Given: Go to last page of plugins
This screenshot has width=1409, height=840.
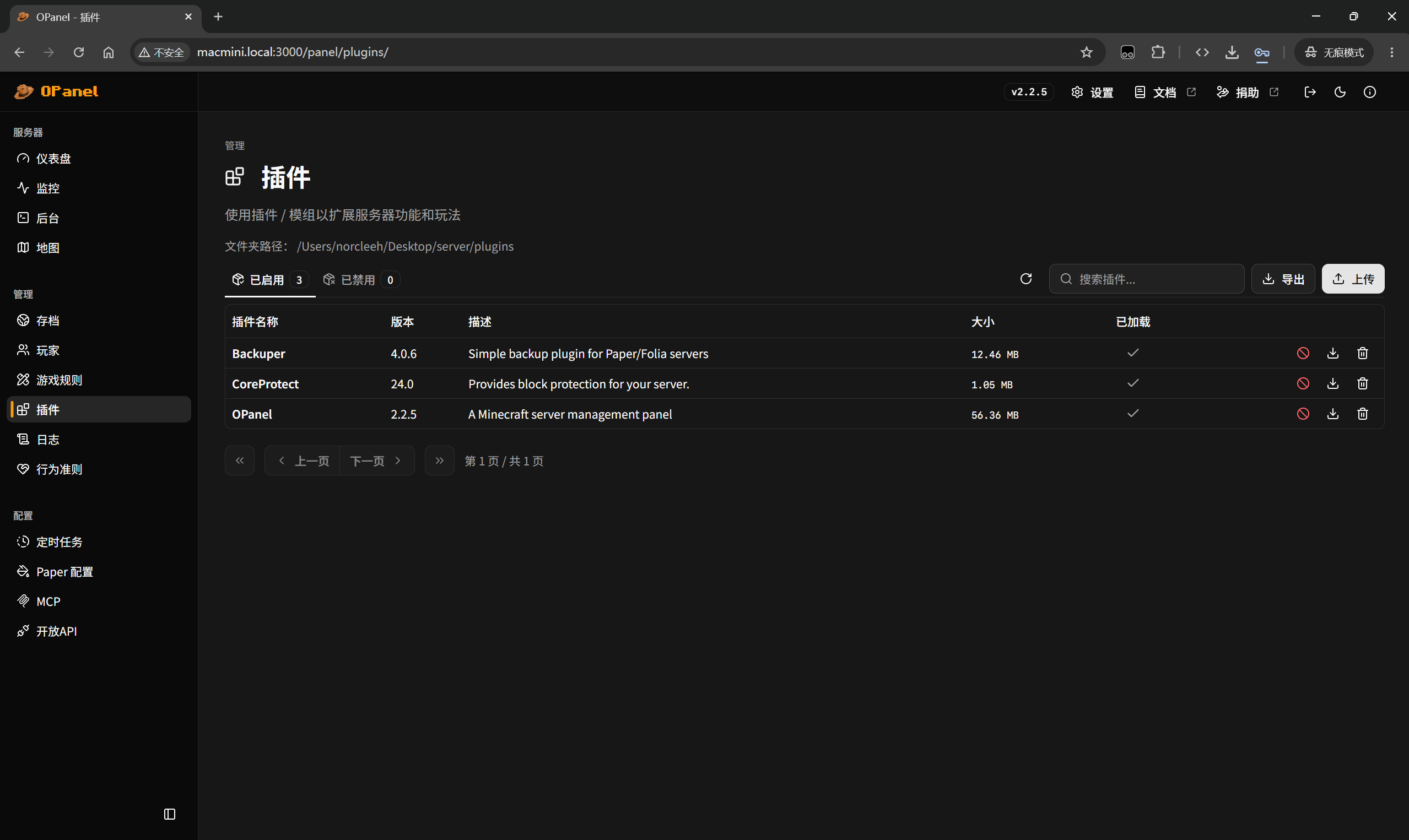Looking at the screenshot, I should click(x=439, y=460).
